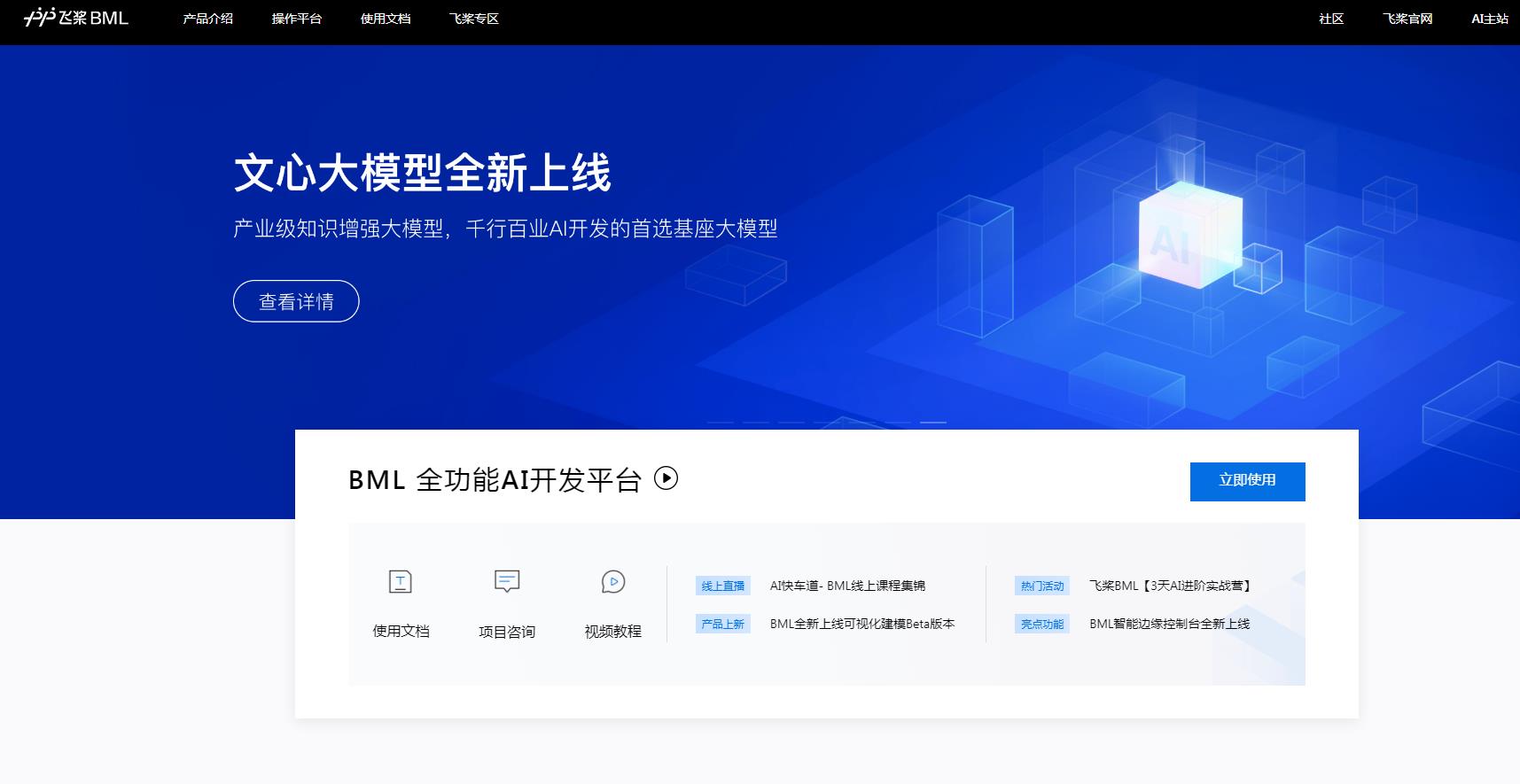This screenshot has width=1520, height=784.
Task: Open the 使用文档 document icon
Action: 401,582
